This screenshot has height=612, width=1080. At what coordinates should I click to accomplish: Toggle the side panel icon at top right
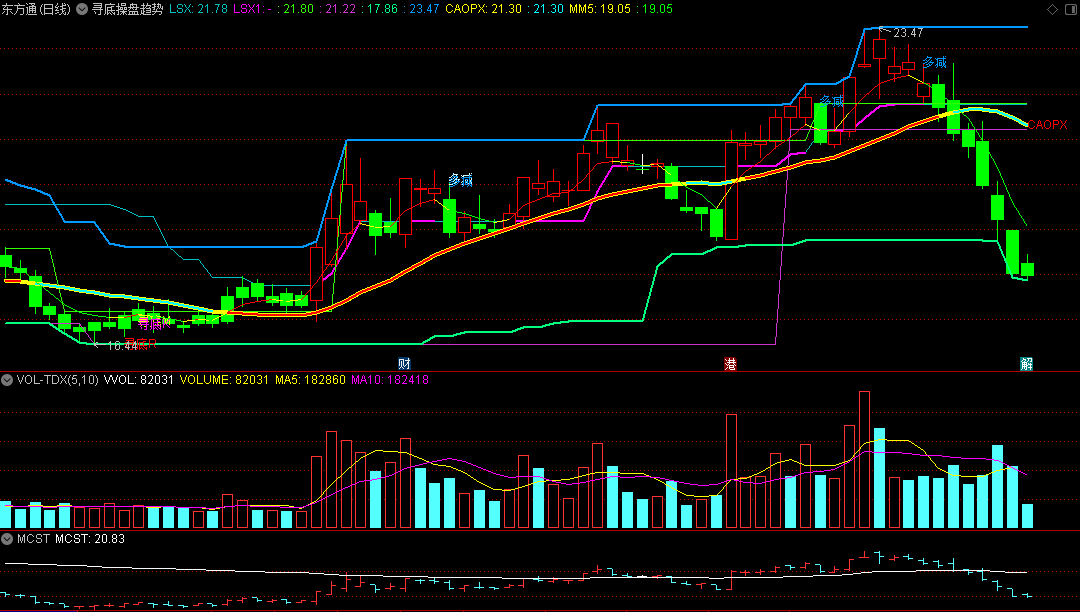pos(1070,9)
